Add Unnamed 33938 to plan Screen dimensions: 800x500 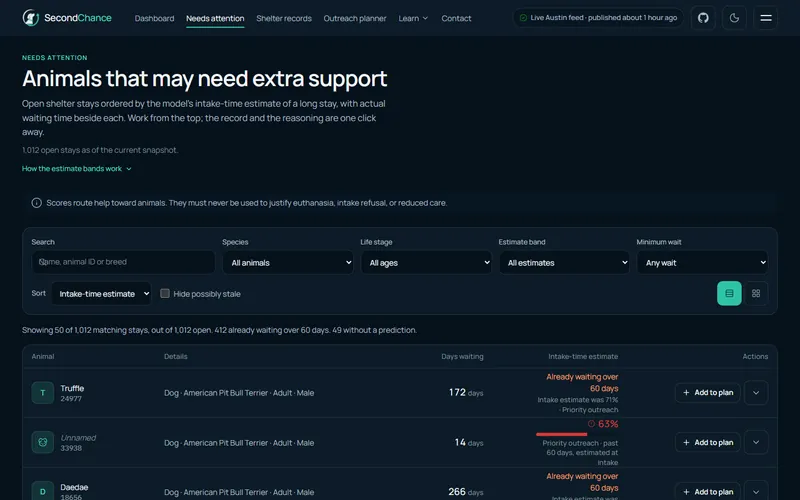[708, 442]
